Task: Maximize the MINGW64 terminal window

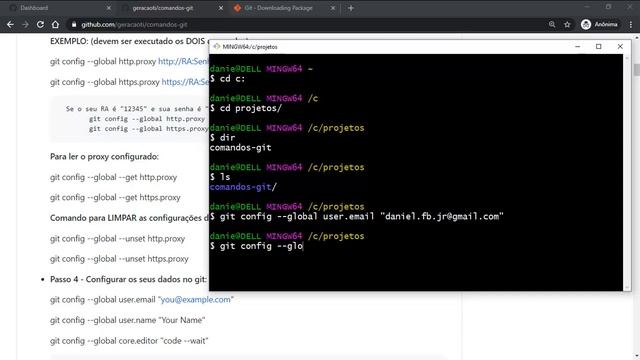Action: 599,47
